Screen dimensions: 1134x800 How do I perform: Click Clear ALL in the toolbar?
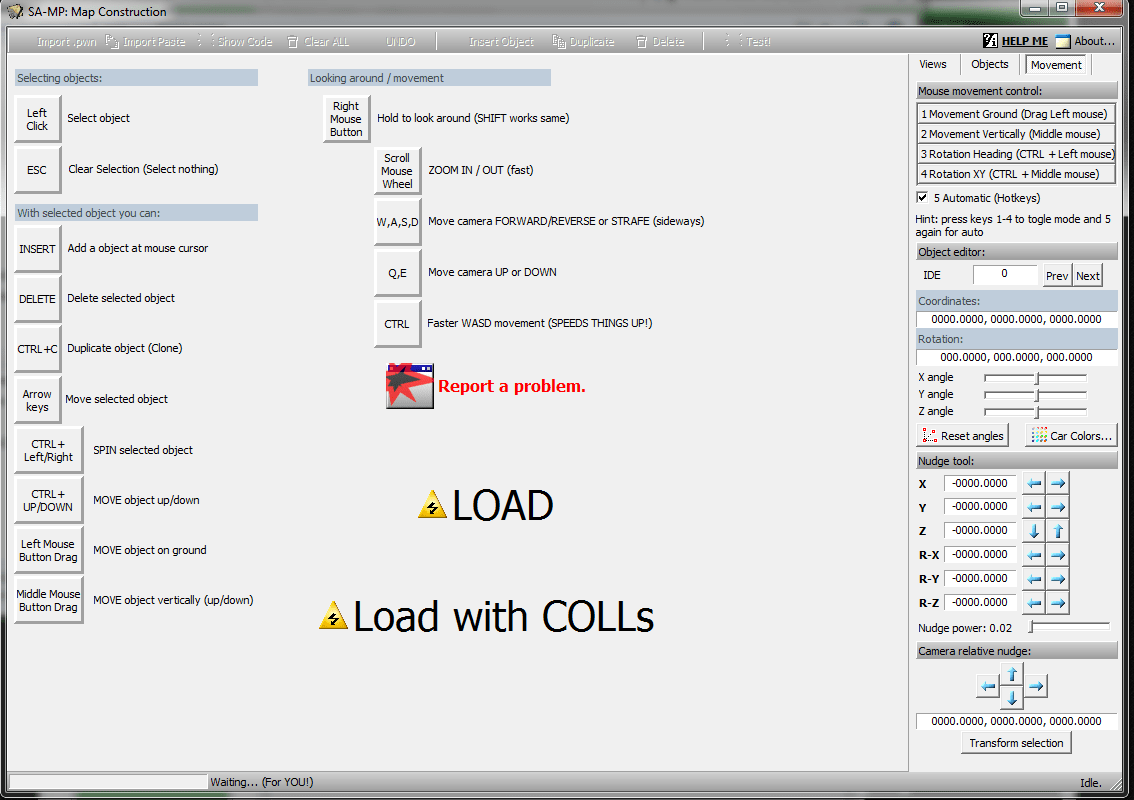[x=318, y=42]
